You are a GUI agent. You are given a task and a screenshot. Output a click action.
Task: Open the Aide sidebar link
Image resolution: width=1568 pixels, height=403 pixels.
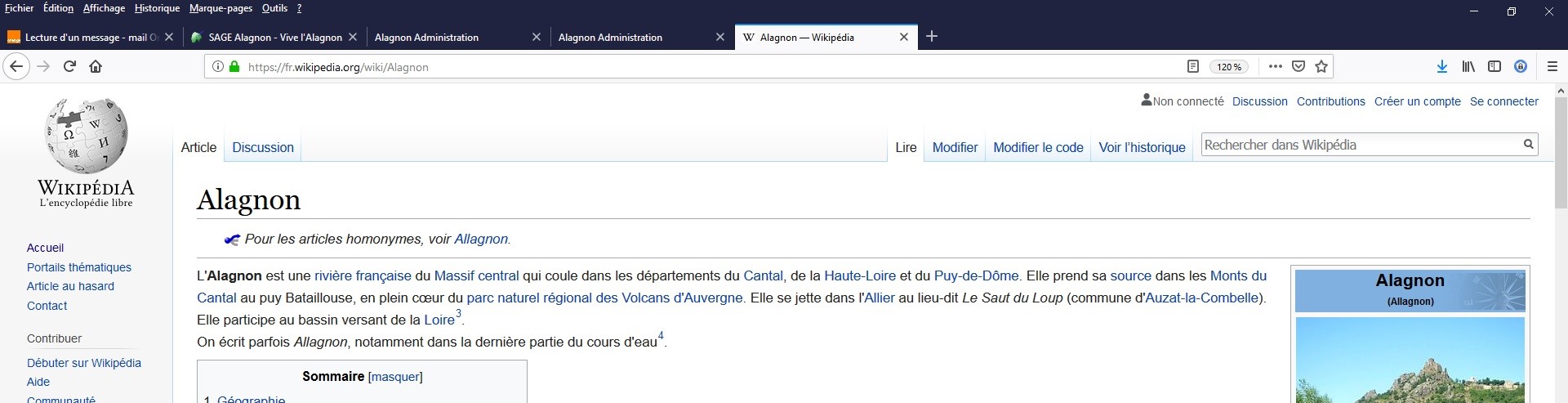click(38, 382)
